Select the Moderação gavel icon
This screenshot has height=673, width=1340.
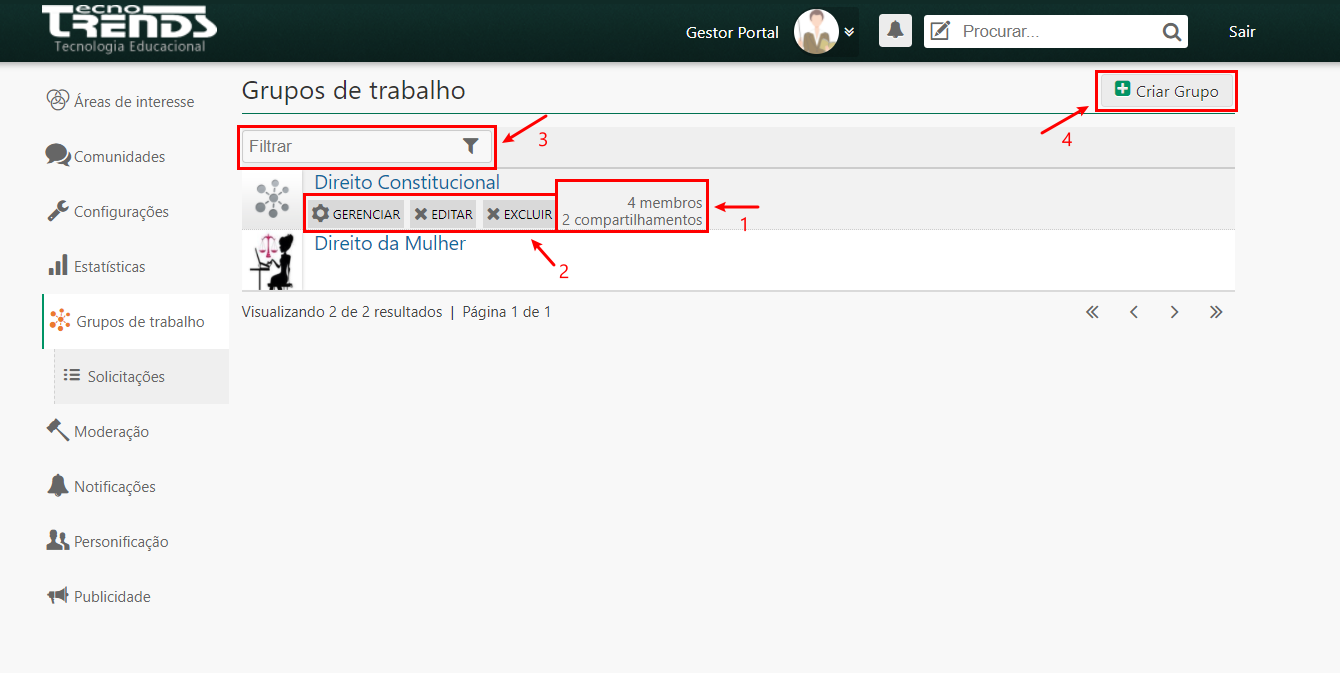coord(55,431)
